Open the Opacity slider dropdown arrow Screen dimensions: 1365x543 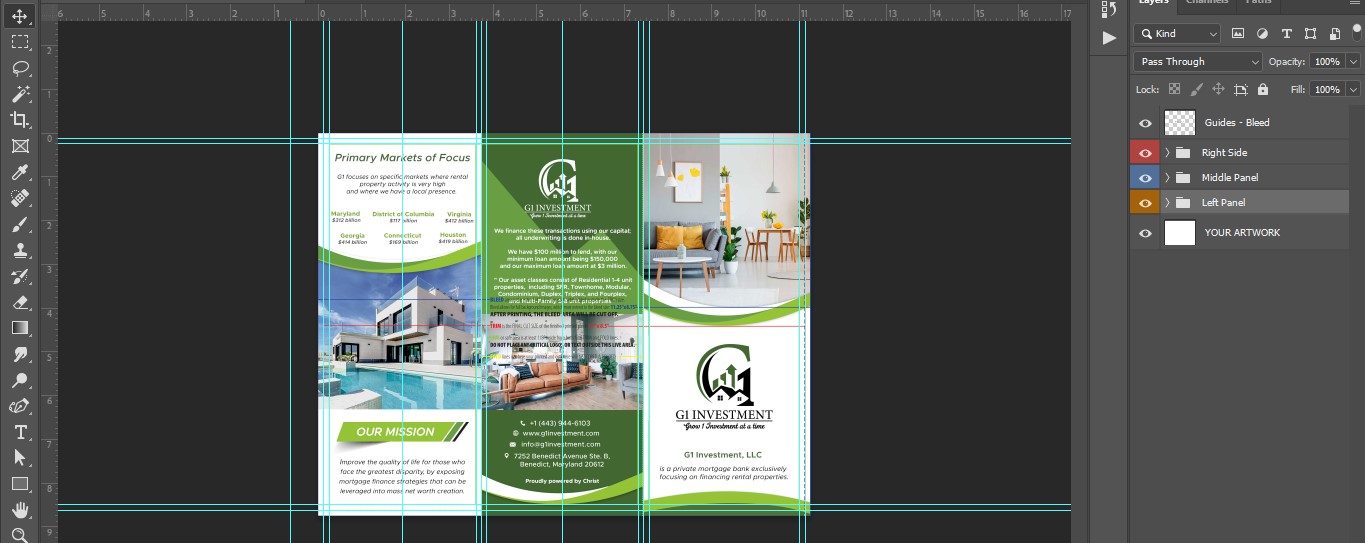pos(1350,62)
